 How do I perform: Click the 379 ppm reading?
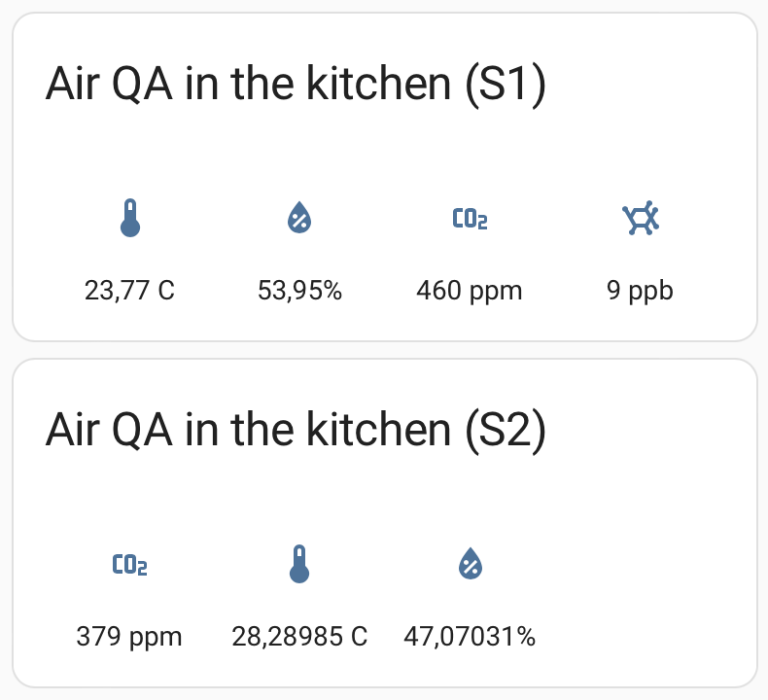tap(129, 638)
